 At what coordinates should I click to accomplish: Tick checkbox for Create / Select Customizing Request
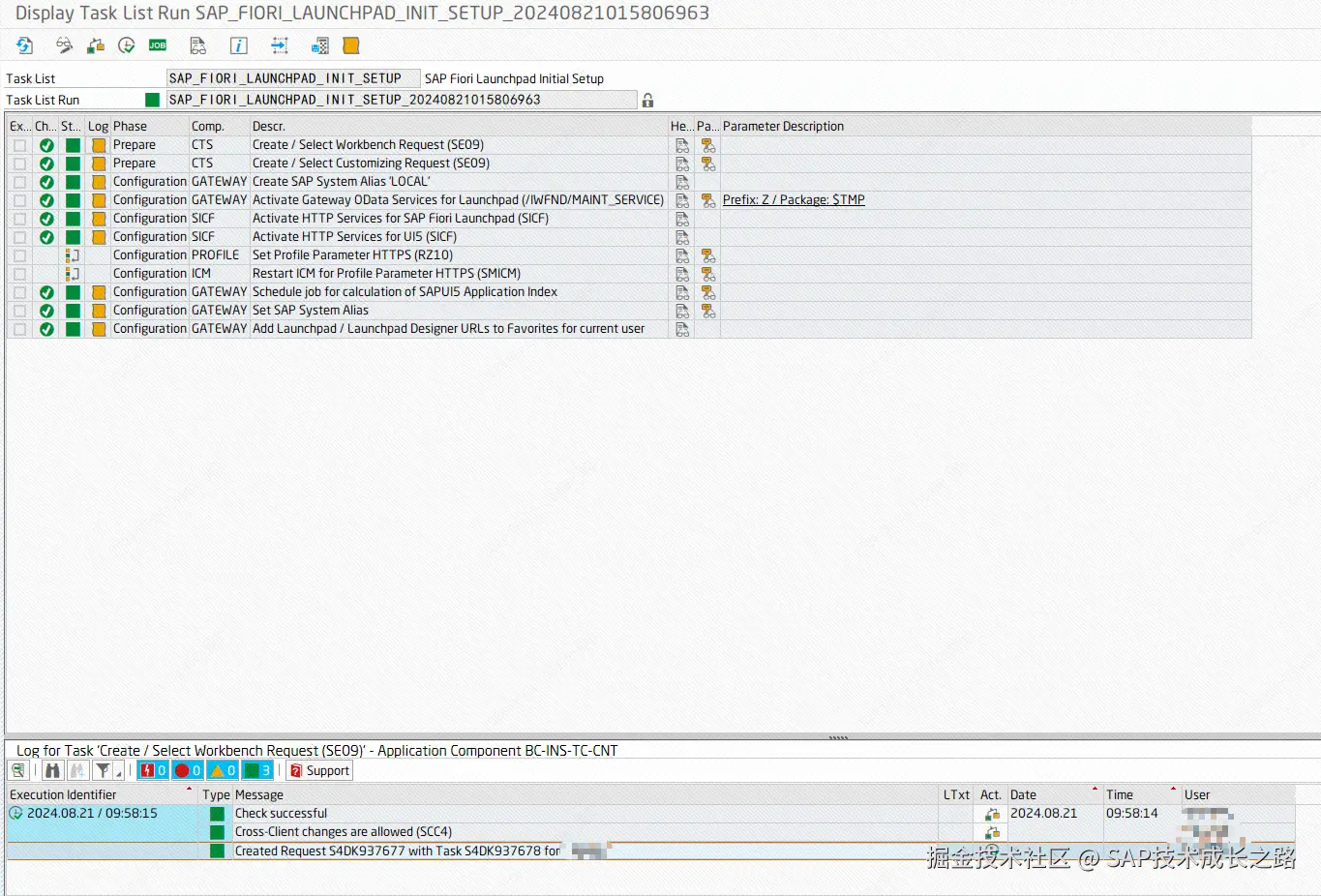19,164
